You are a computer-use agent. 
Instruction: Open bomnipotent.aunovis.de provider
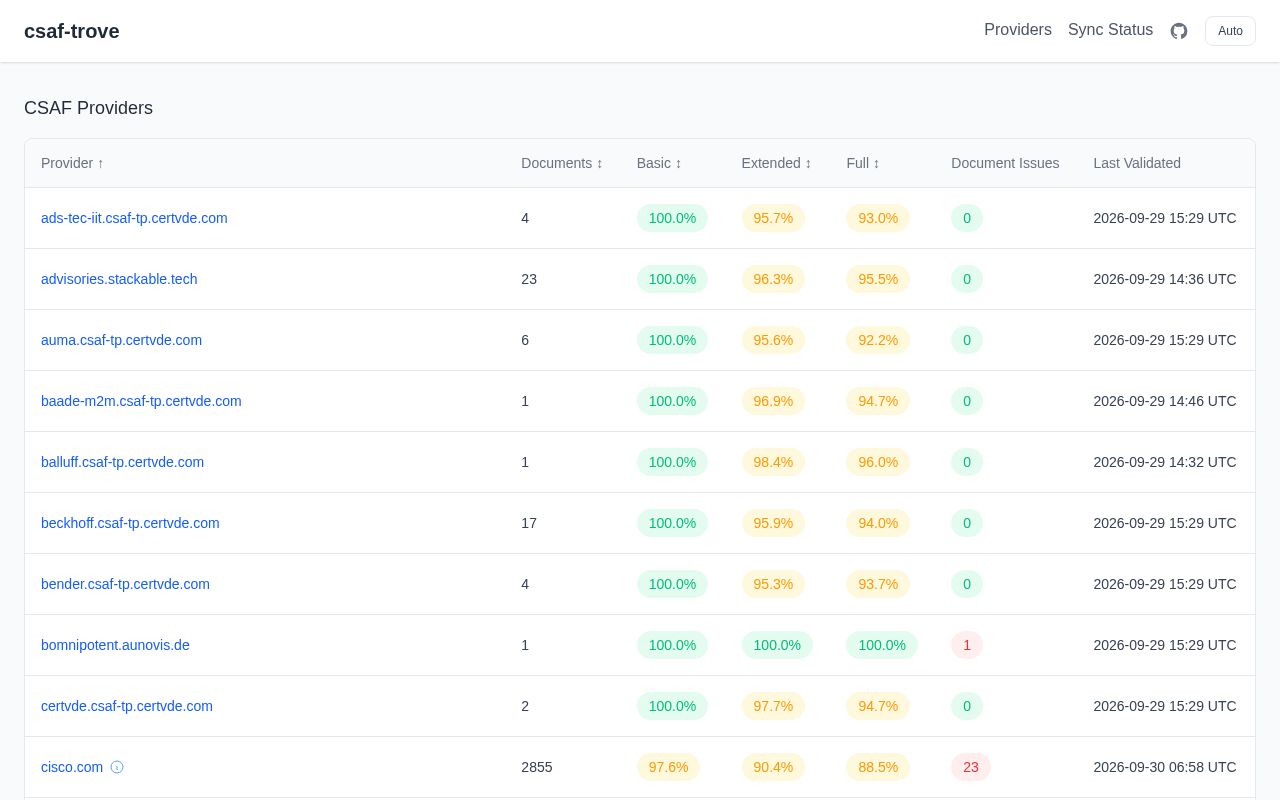coord(115,645)
